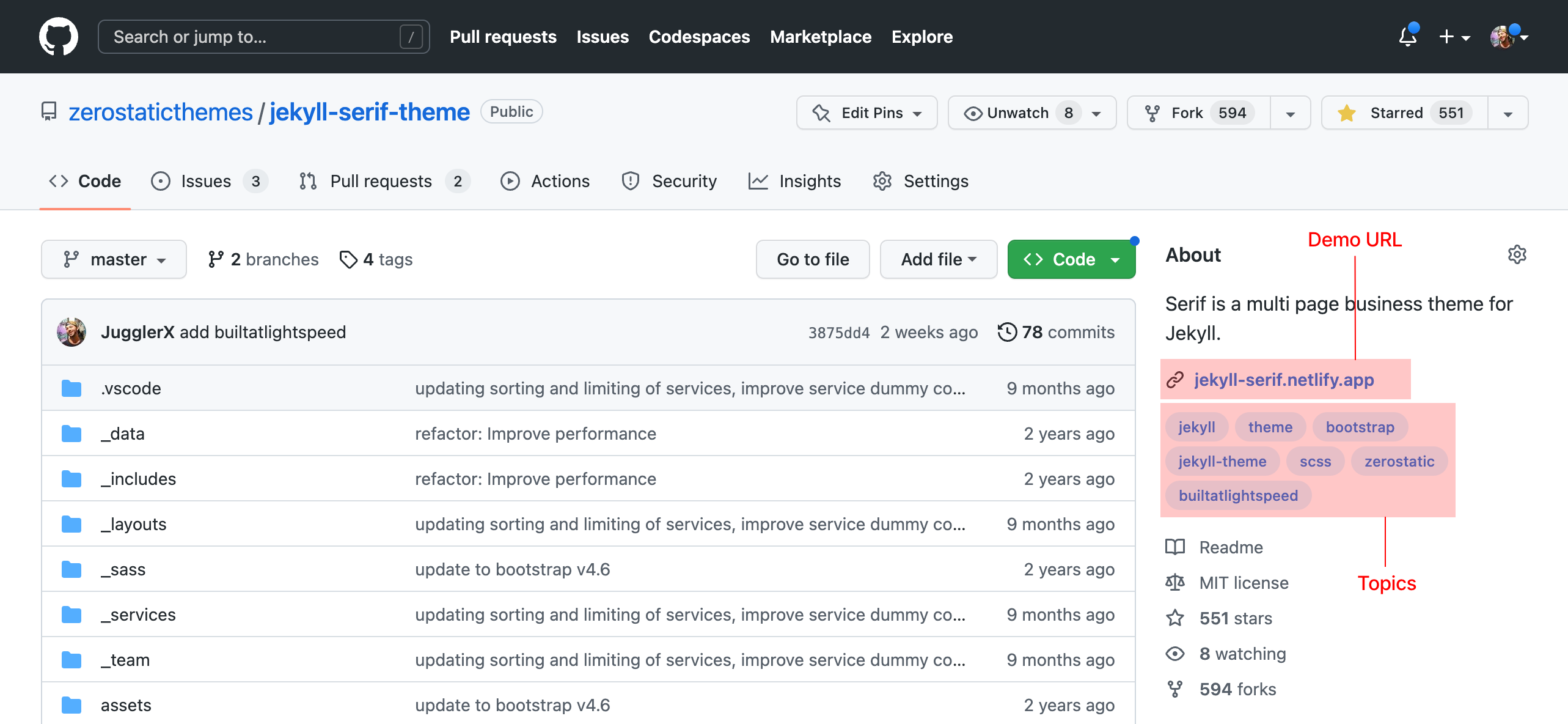The width and height of the screenshot is (1568, 724).
Task: Click the watching eye icon in About
Action: (1175, 653)
